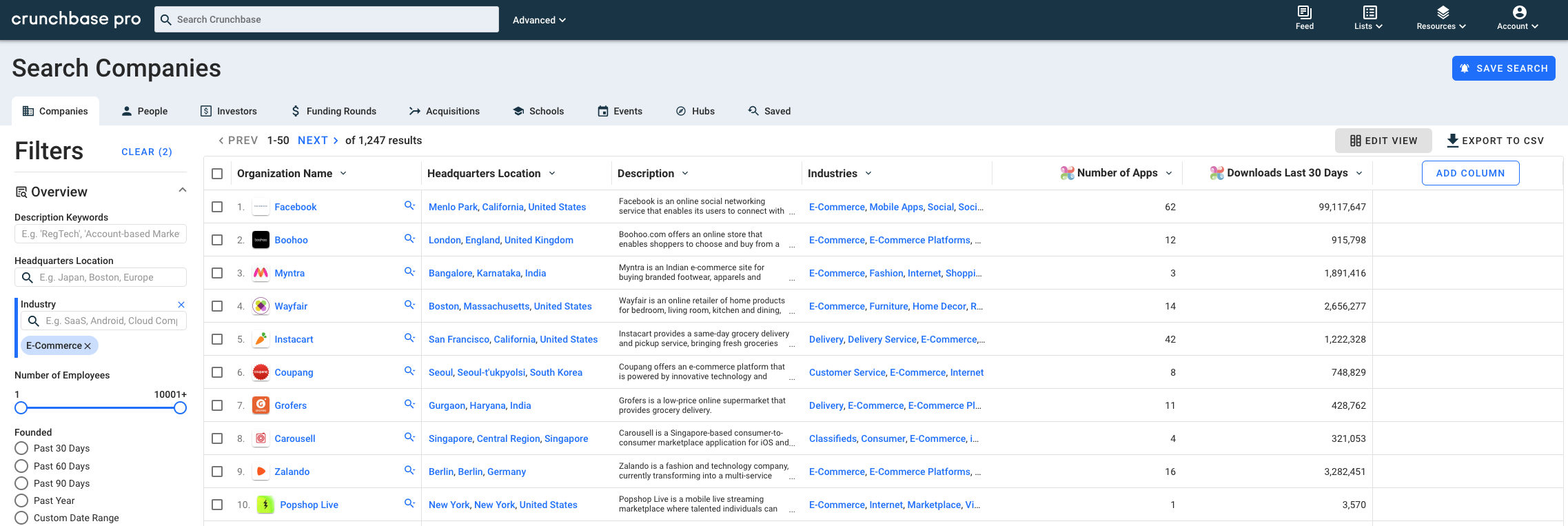The height and width of the screenshot is (526, 1568).
Task: Click the Grofers company logo
Action: coord(261,405)
